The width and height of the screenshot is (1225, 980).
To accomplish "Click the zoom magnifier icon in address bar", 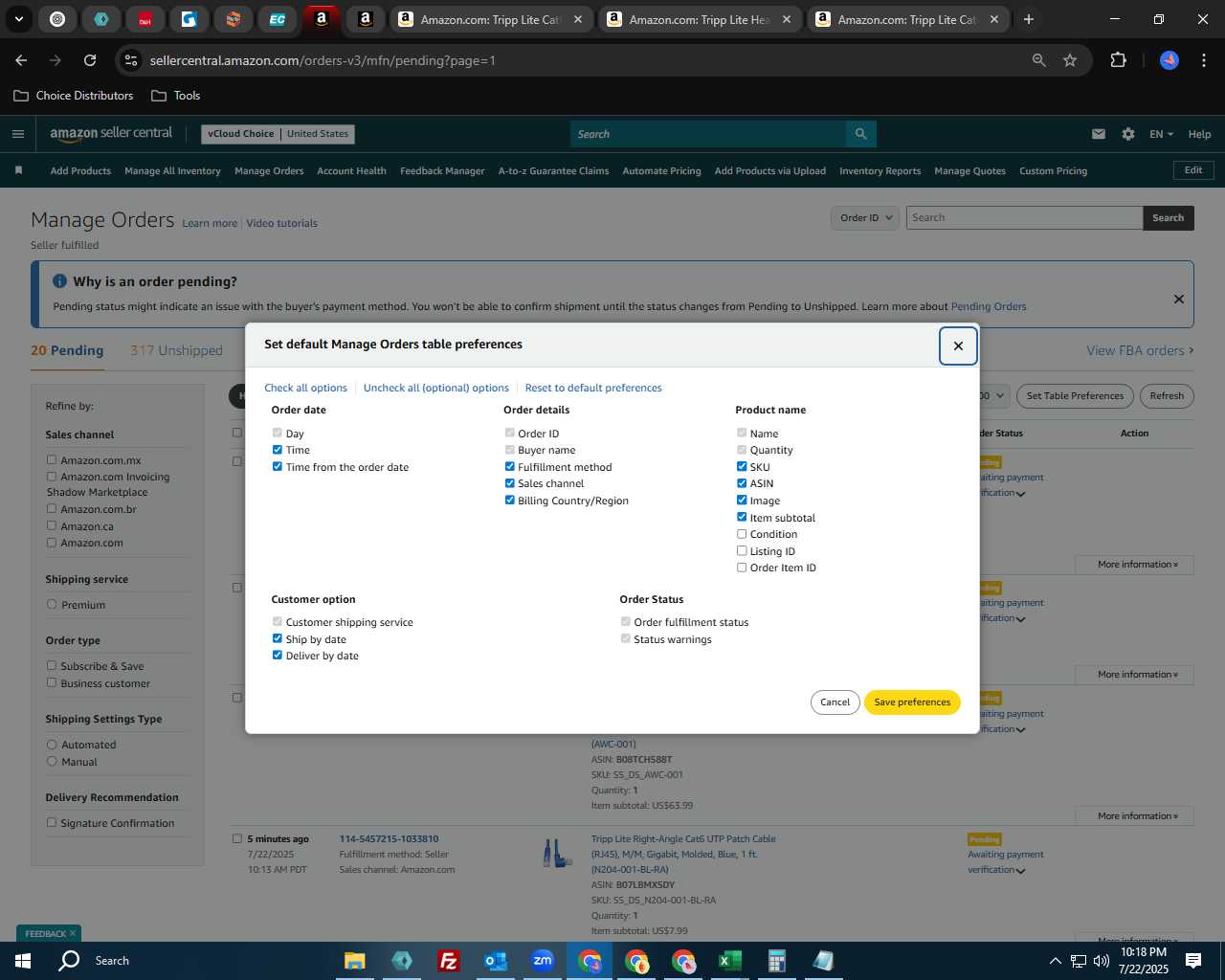I will click(1039, 60).
